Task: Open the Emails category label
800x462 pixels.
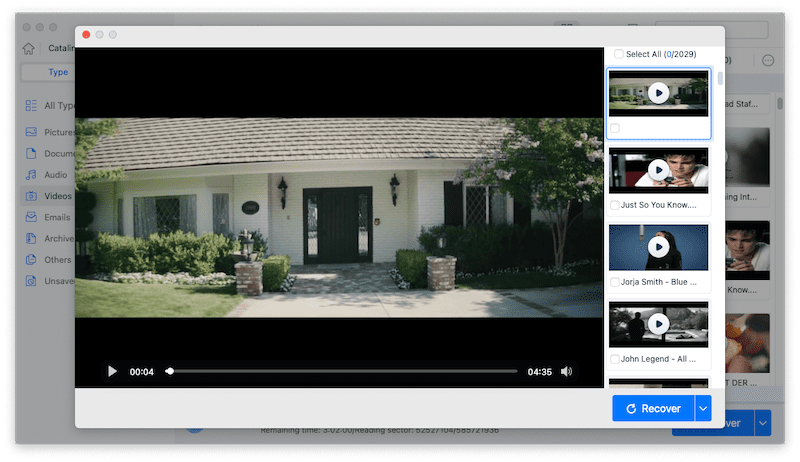Action: click(57, 217)
